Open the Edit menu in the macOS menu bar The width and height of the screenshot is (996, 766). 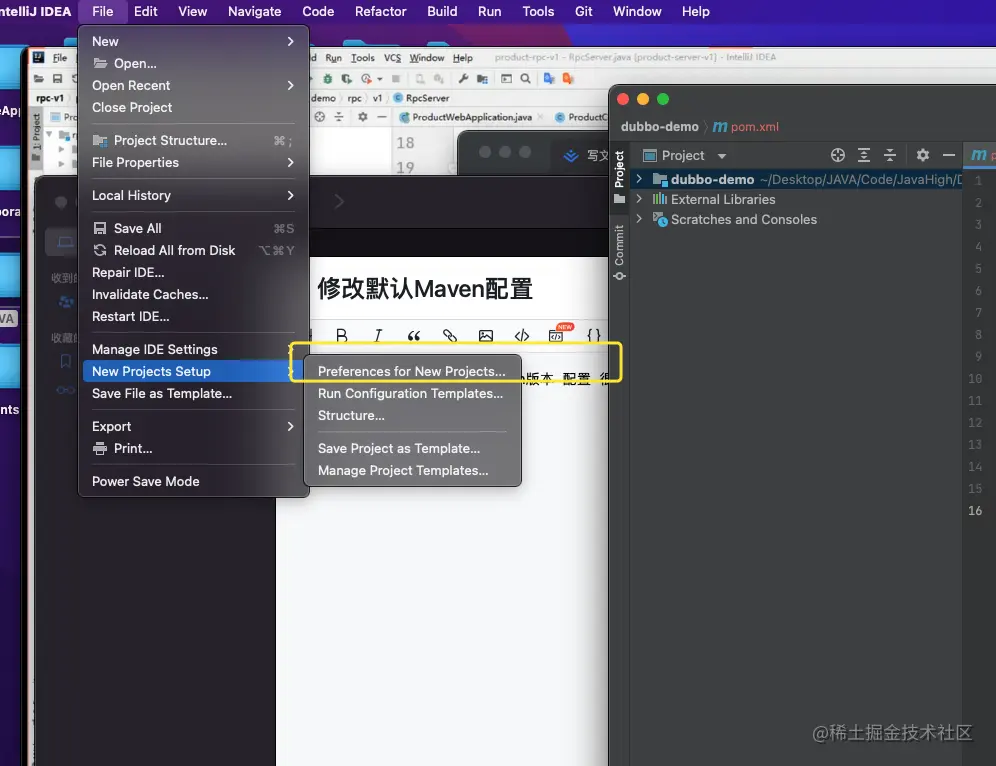point(145,11)
